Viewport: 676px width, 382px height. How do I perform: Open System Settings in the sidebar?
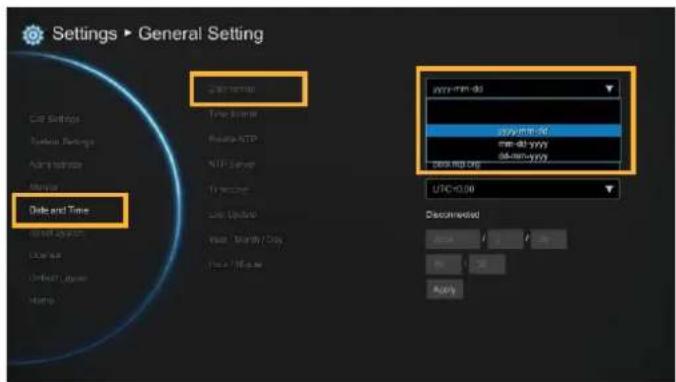click(x=62, y=142)
